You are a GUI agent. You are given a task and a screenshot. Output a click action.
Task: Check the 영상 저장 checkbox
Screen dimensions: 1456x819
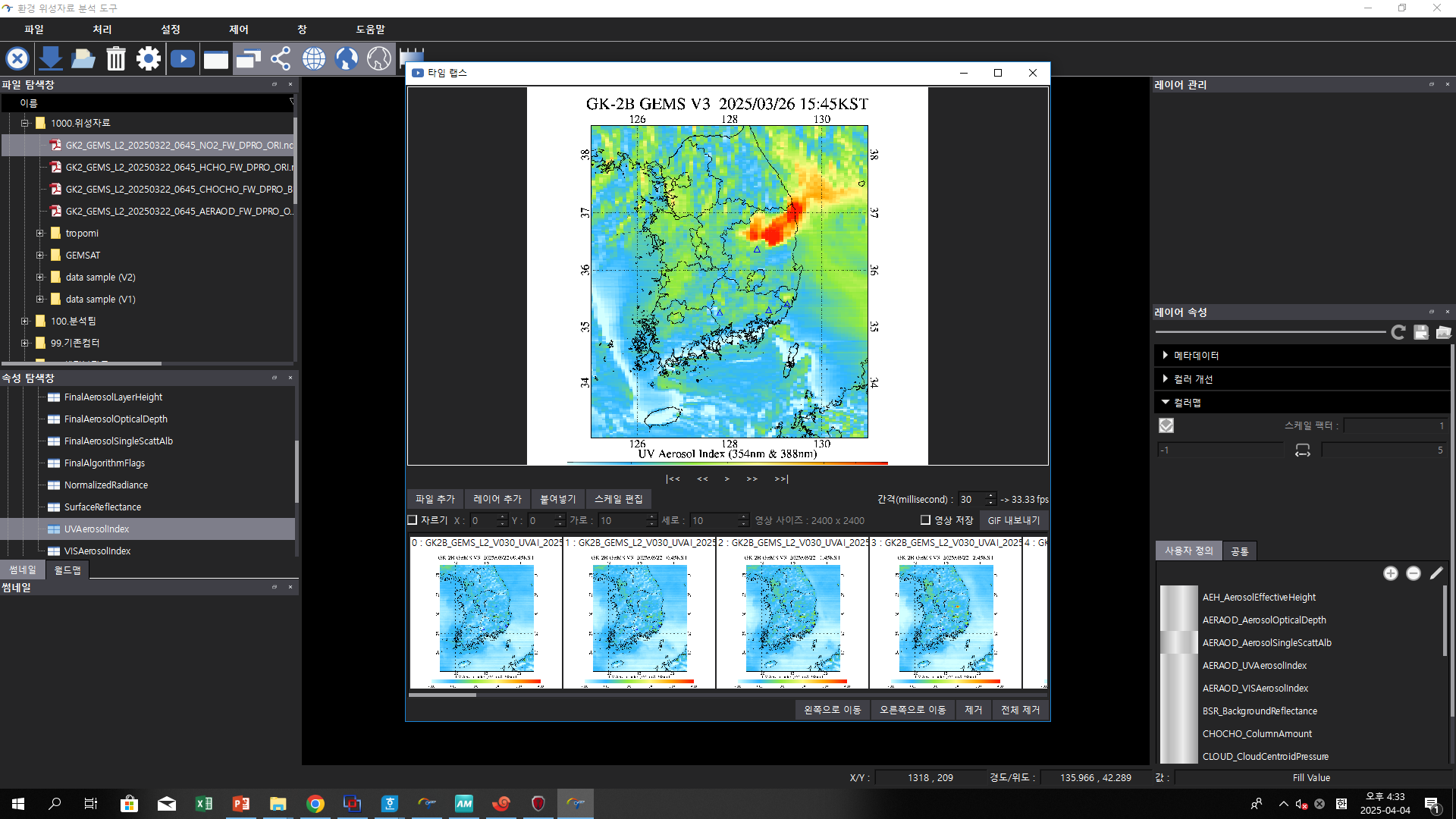tap(925, 520)
